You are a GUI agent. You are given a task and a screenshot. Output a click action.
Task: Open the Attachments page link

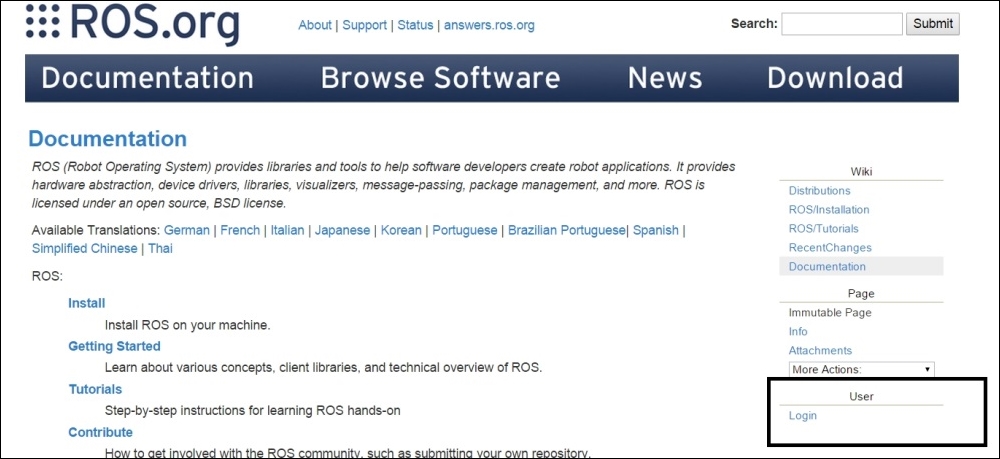click(x=820, y=351)
